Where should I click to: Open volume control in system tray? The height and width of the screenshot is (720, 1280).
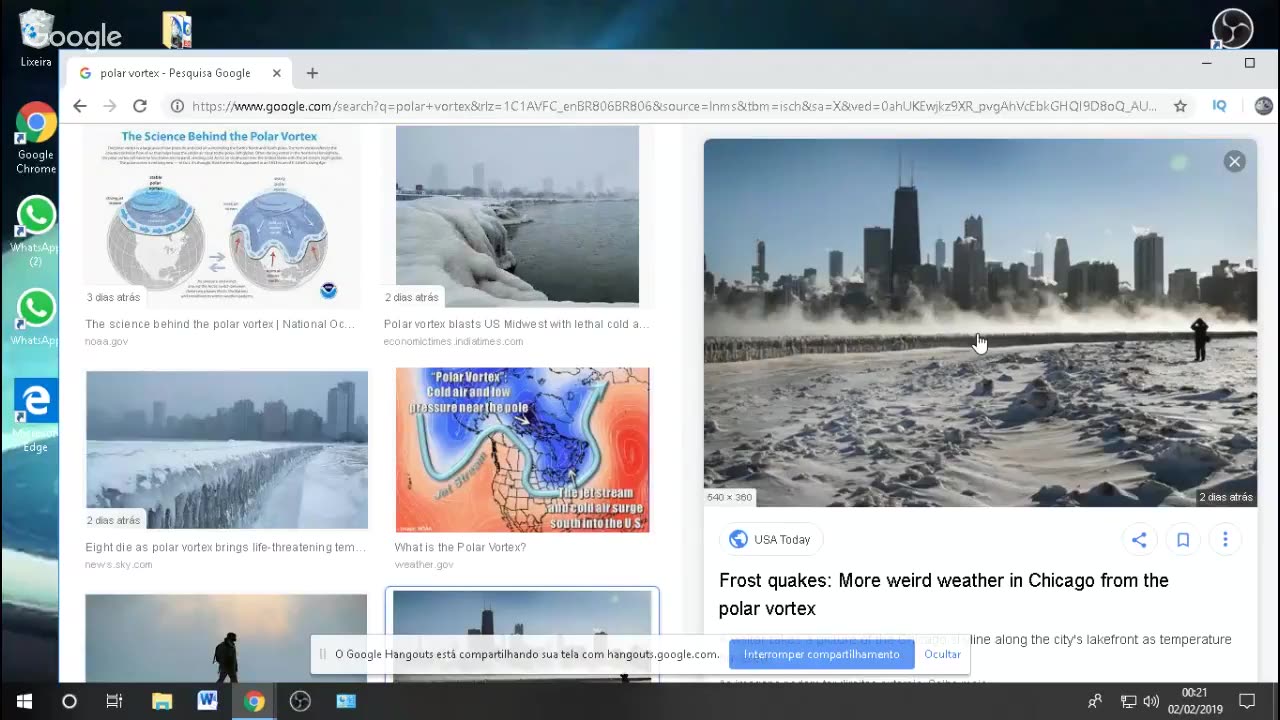pos(1151,701)
